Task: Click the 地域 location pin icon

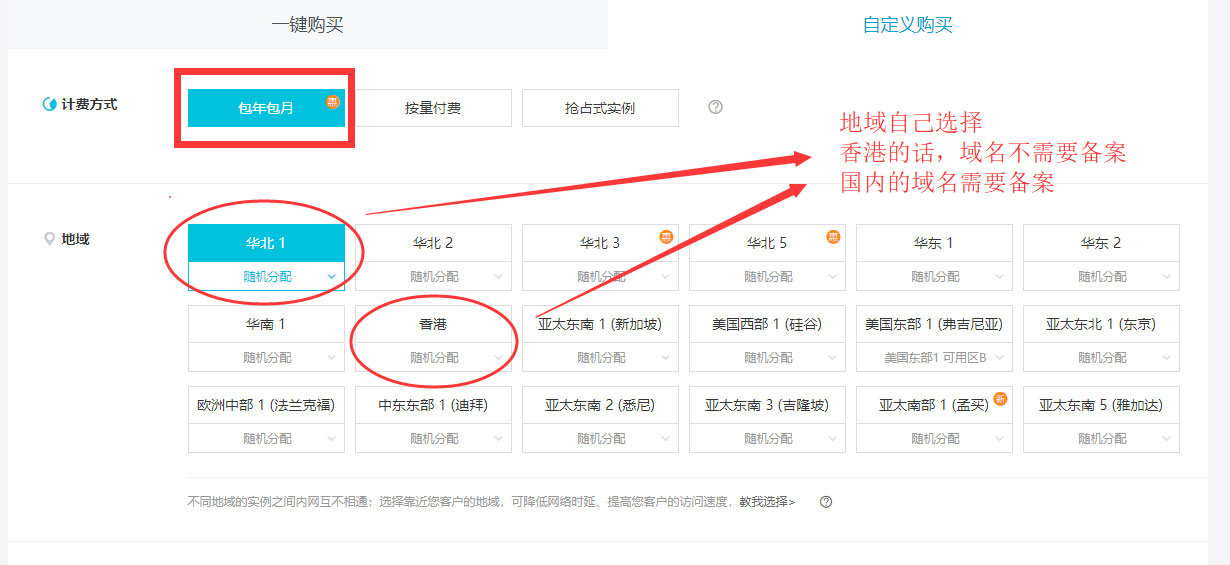Action: coord(49,239)
